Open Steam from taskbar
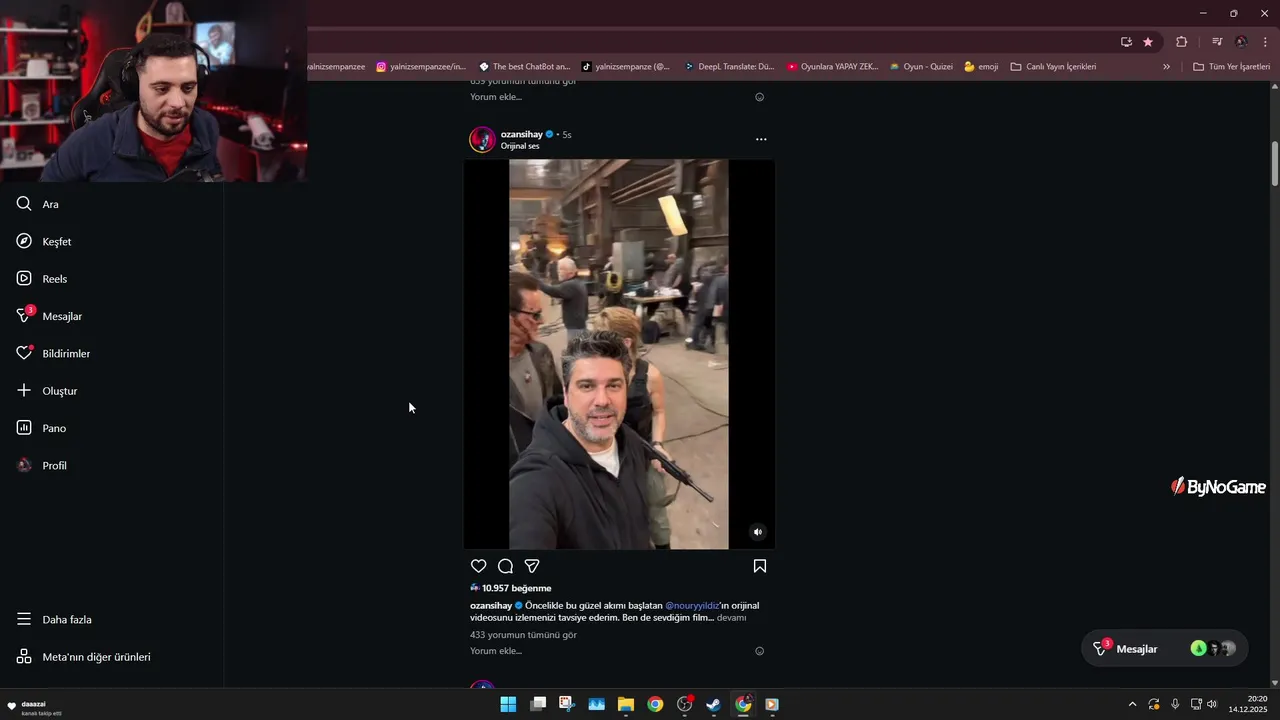 (x=713, y=704)
